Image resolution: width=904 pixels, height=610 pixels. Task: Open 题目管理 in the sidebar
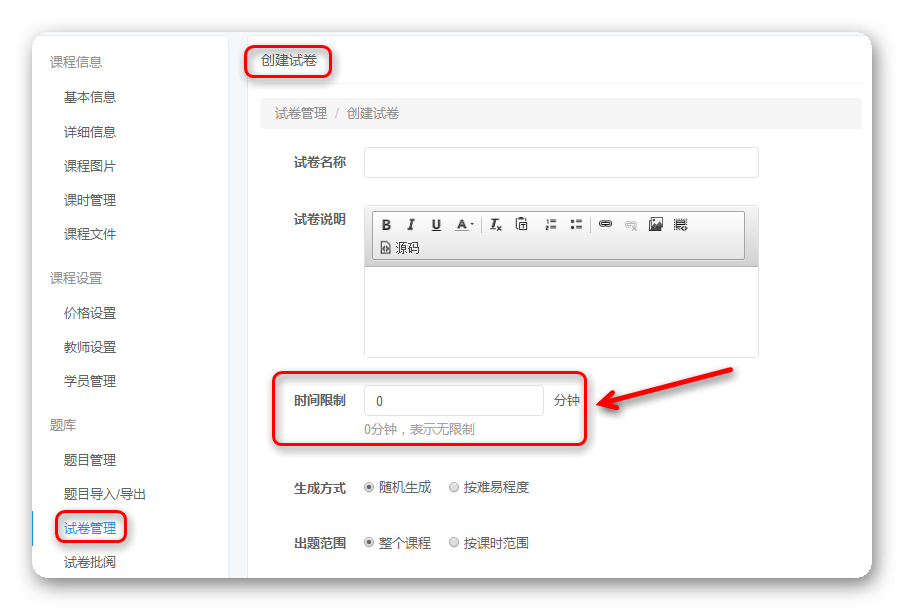click(x=90, y=460)
